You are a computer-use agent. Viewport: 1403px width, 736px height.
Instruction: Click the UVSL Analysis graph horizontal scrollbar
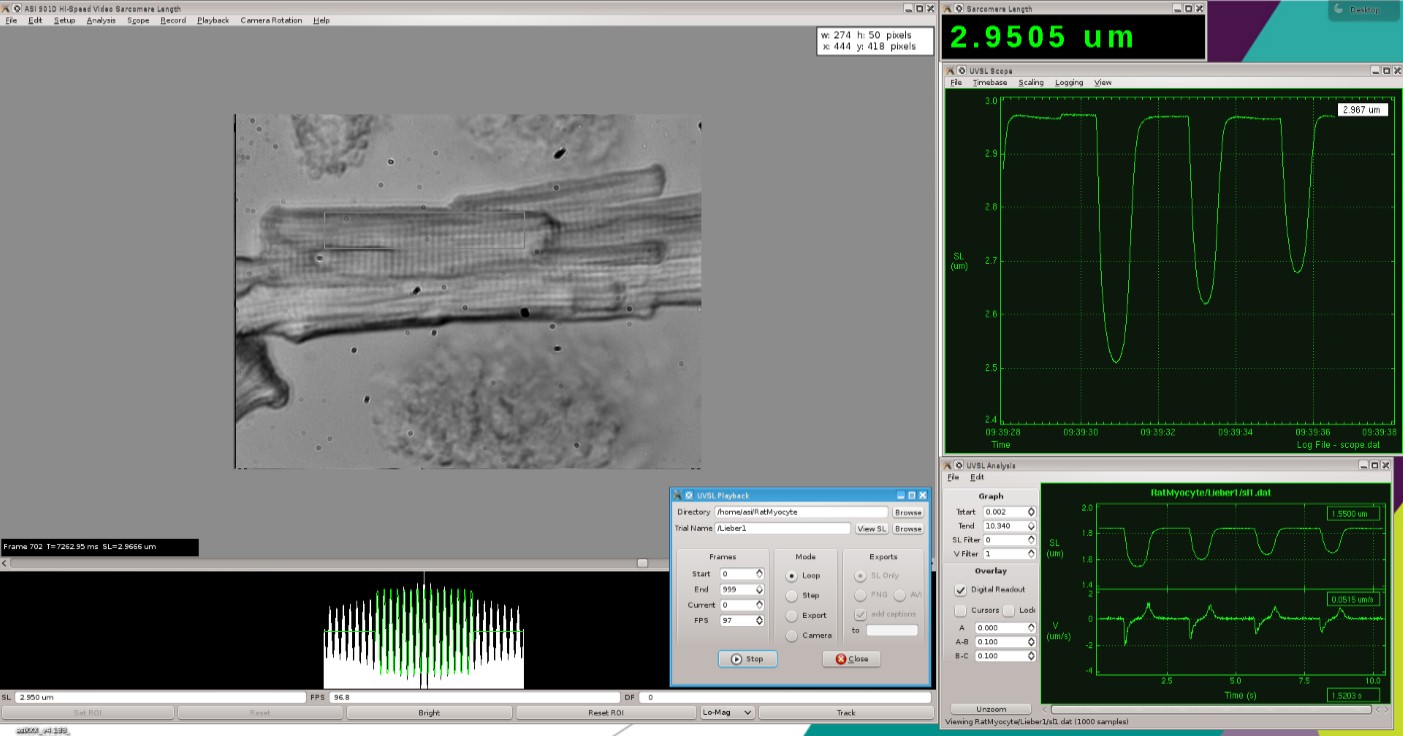(x=1212, y=709)
